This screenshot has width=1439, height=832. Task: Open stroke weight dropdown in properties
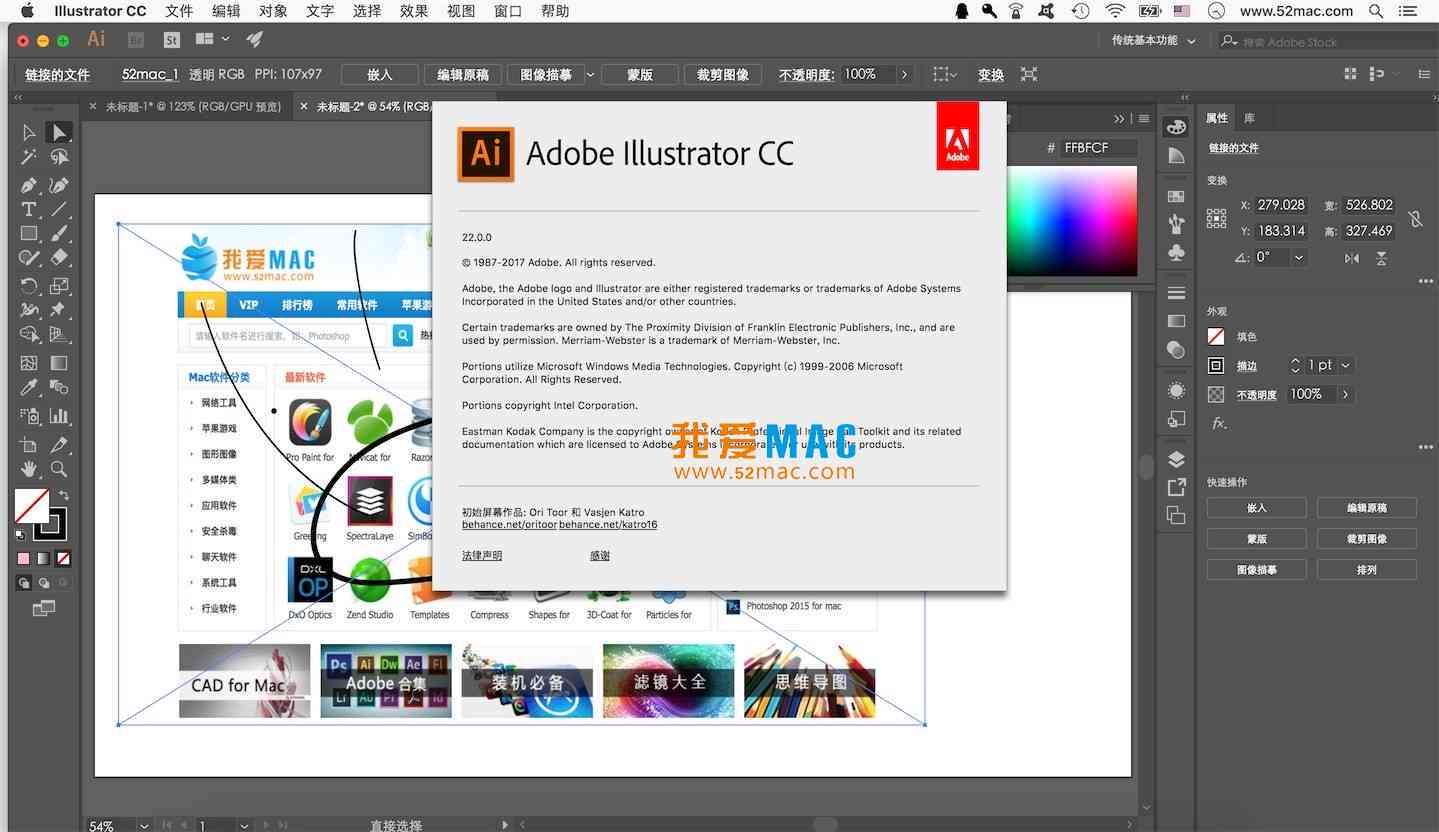pos(1346,366)
